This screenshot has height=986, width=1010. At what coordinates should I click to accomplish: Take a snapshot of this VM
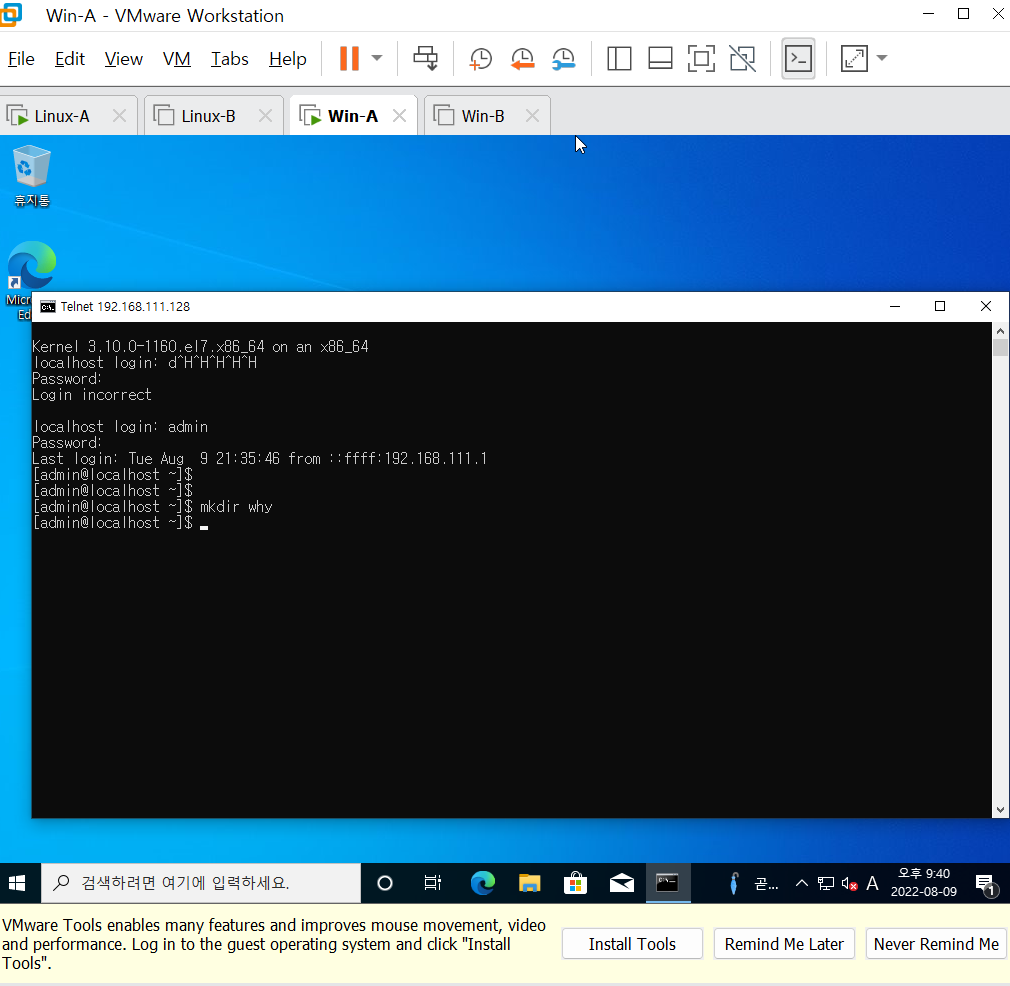coord(481,59)
